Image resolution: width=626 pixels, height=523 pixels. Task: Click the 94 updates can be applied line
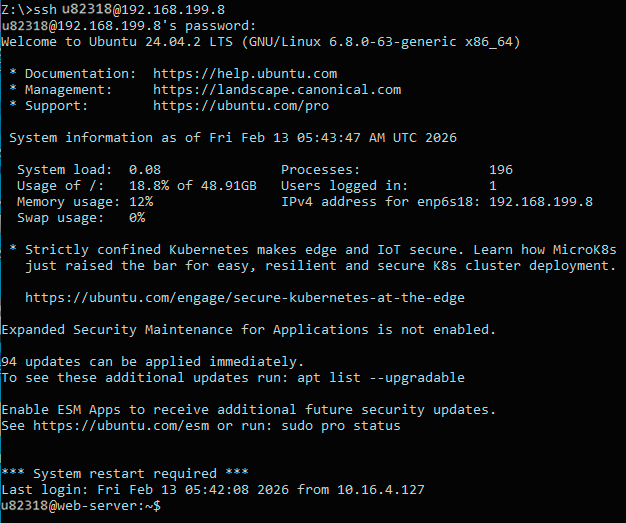click(153, 362)
